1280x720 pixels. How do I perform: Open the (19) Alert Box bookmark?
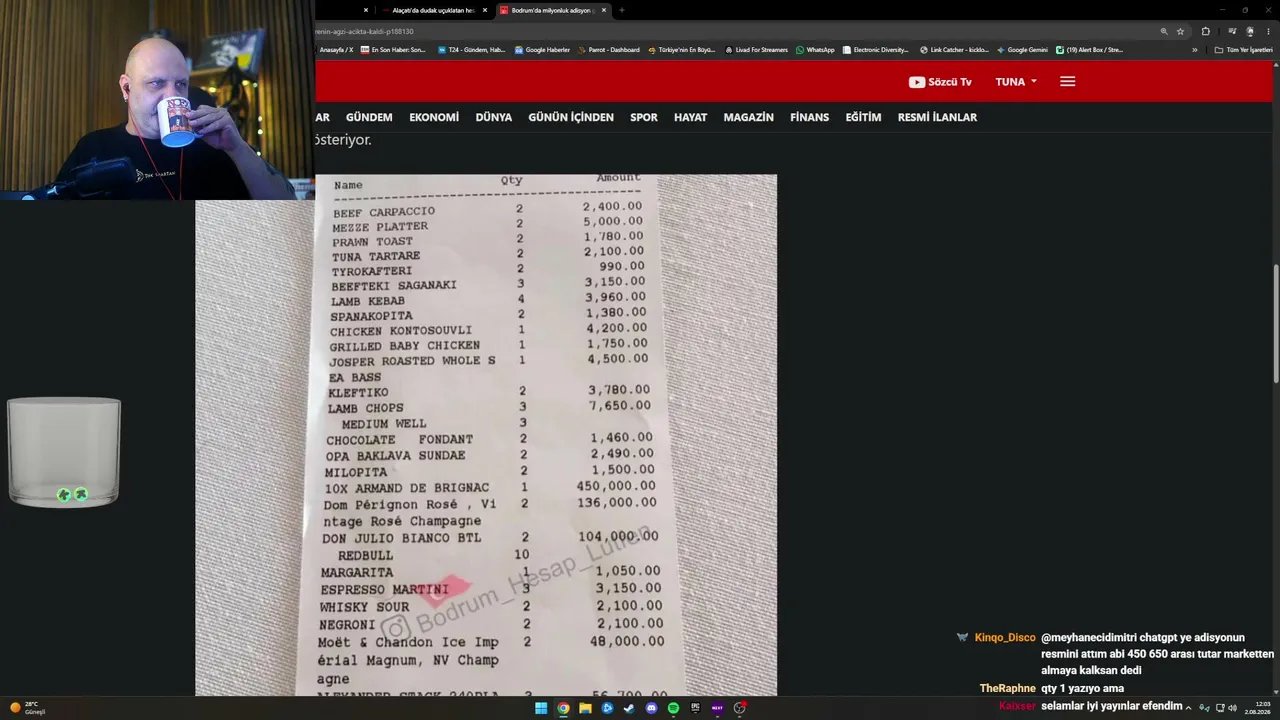click(x=1090, y=50)
